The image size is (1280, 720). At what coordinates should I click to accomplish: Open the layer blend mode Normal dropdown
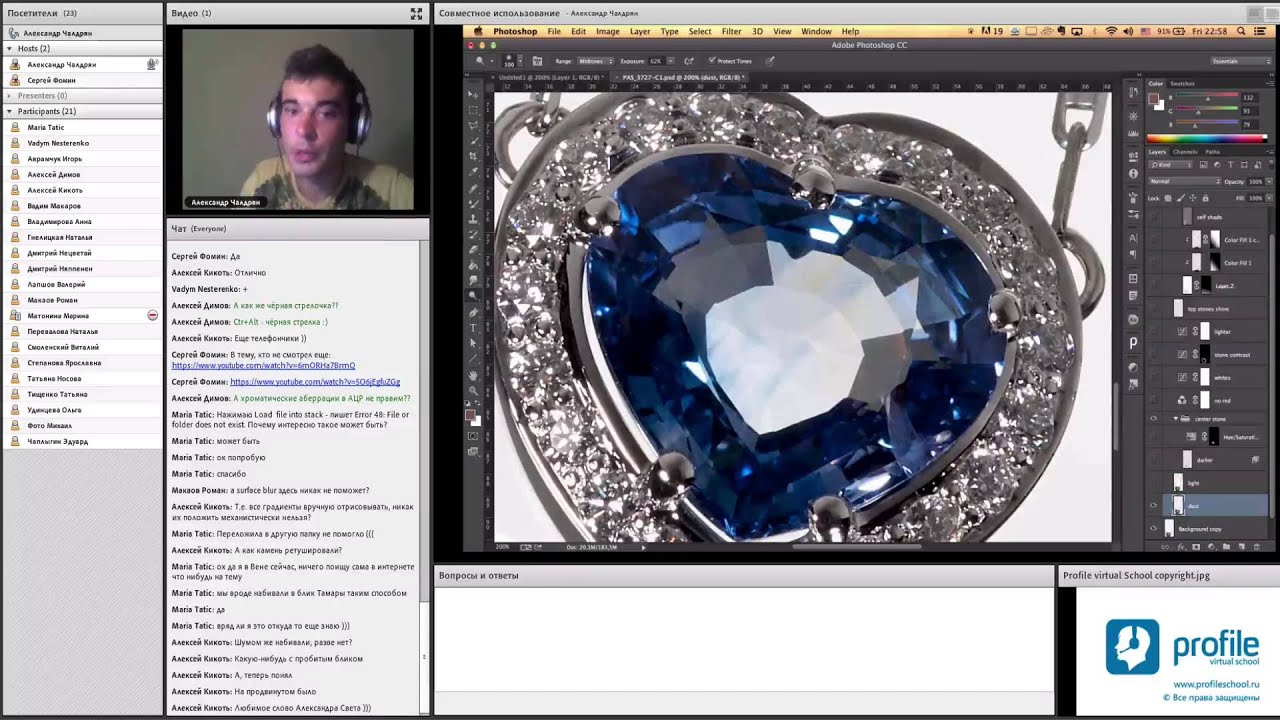coord(1184,181)
